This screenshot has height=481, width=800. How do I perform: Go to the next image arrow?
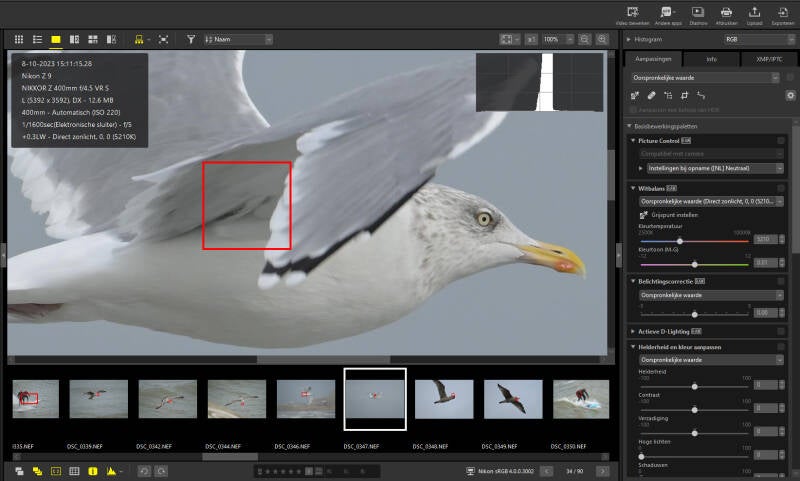pos(603,471)
